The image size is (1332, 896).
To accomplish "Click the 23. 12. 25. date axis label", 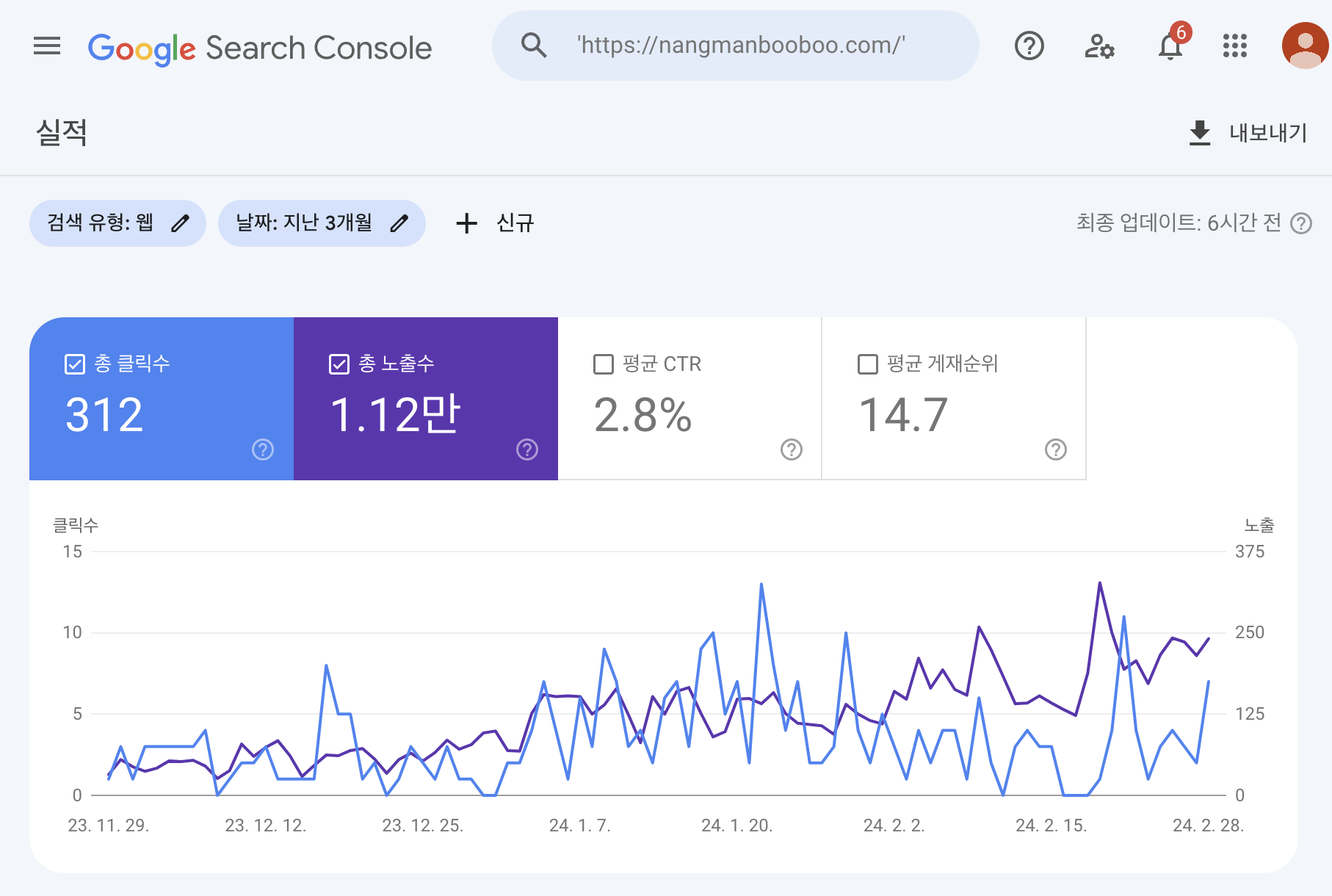I will pos(423,825).
